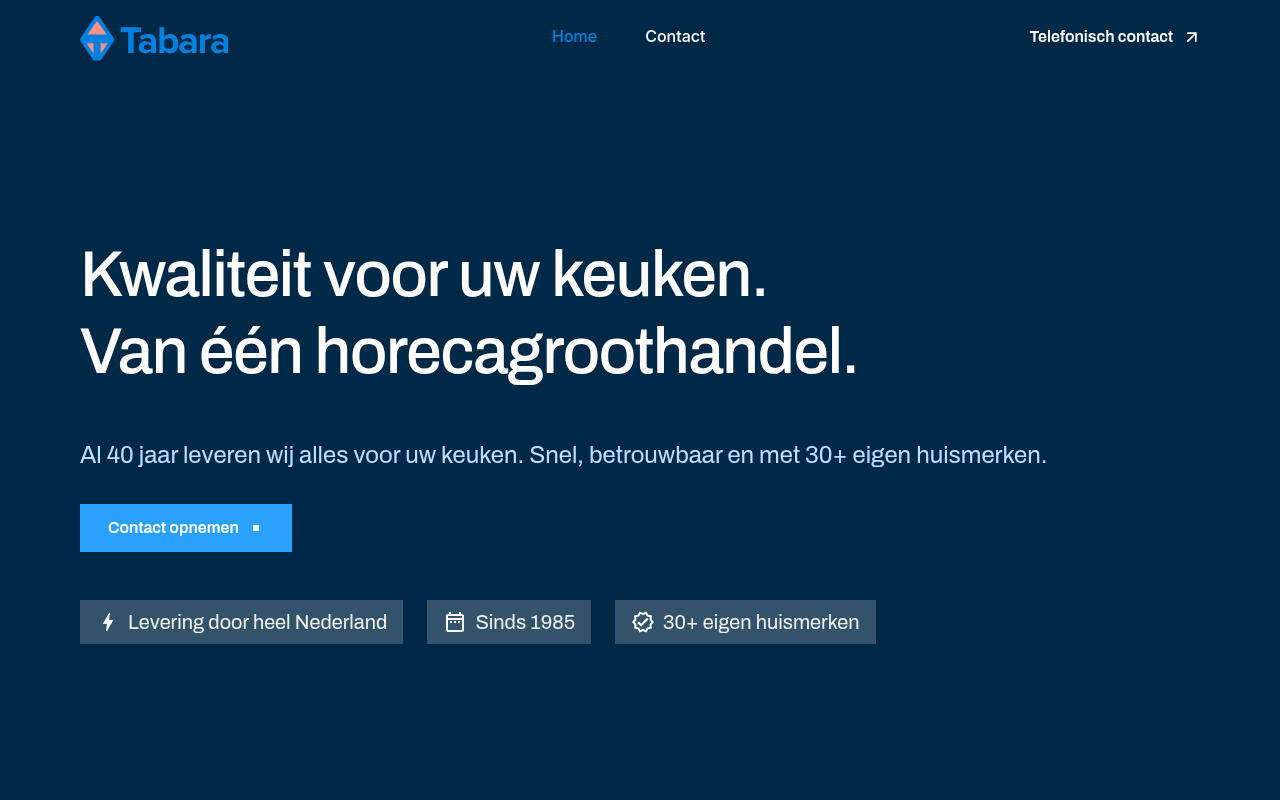Click the subtitle starting 'Al 40 jaar leveren'
This screenshot has width=1280, height=800.
[563, 455]
